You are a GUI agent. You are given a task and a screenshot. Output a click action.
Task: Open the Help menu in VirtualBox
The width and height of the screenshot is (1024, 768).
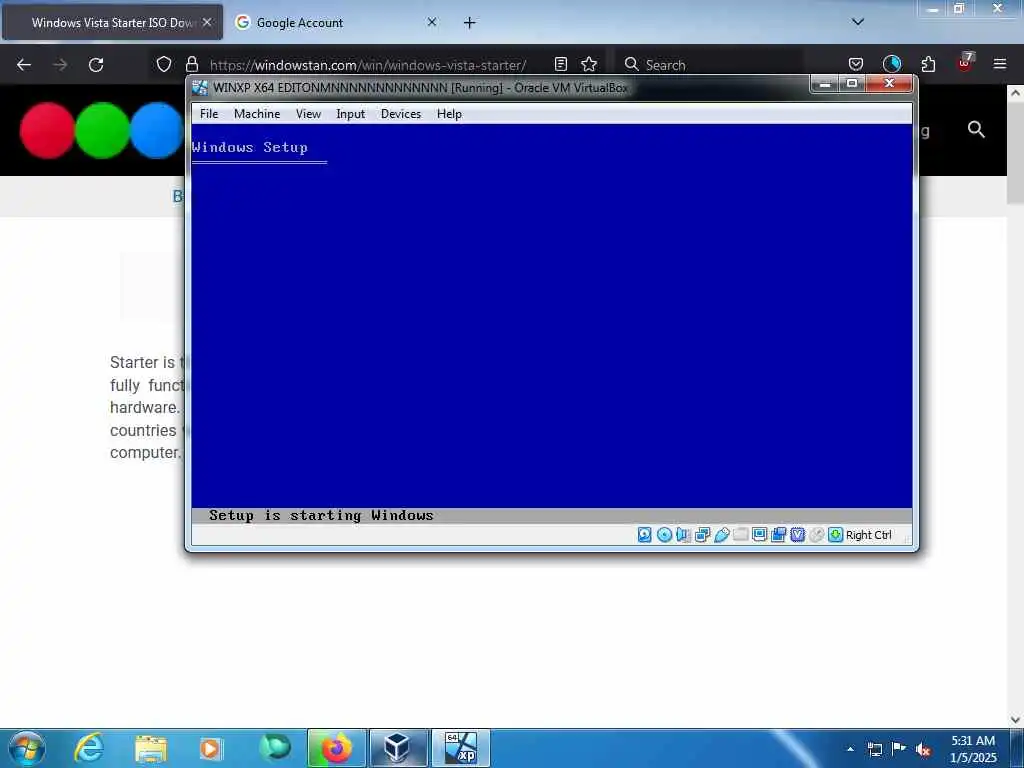click(449, 114)
